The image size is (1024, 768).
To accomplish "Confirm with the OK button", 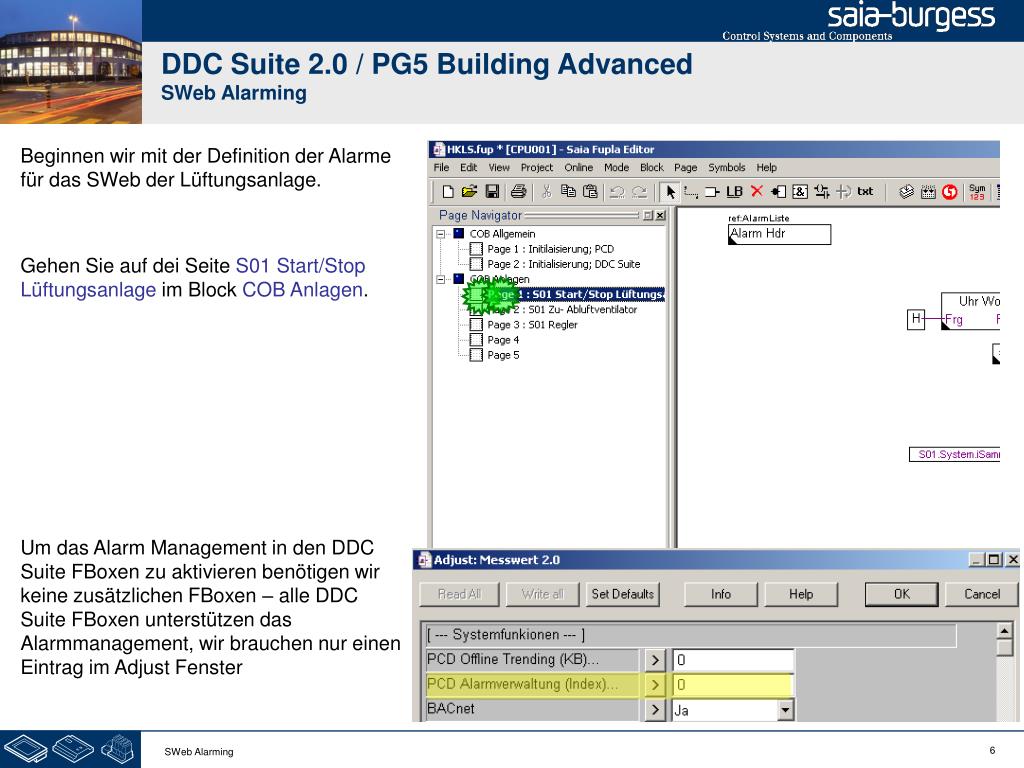I will point(902,594).
